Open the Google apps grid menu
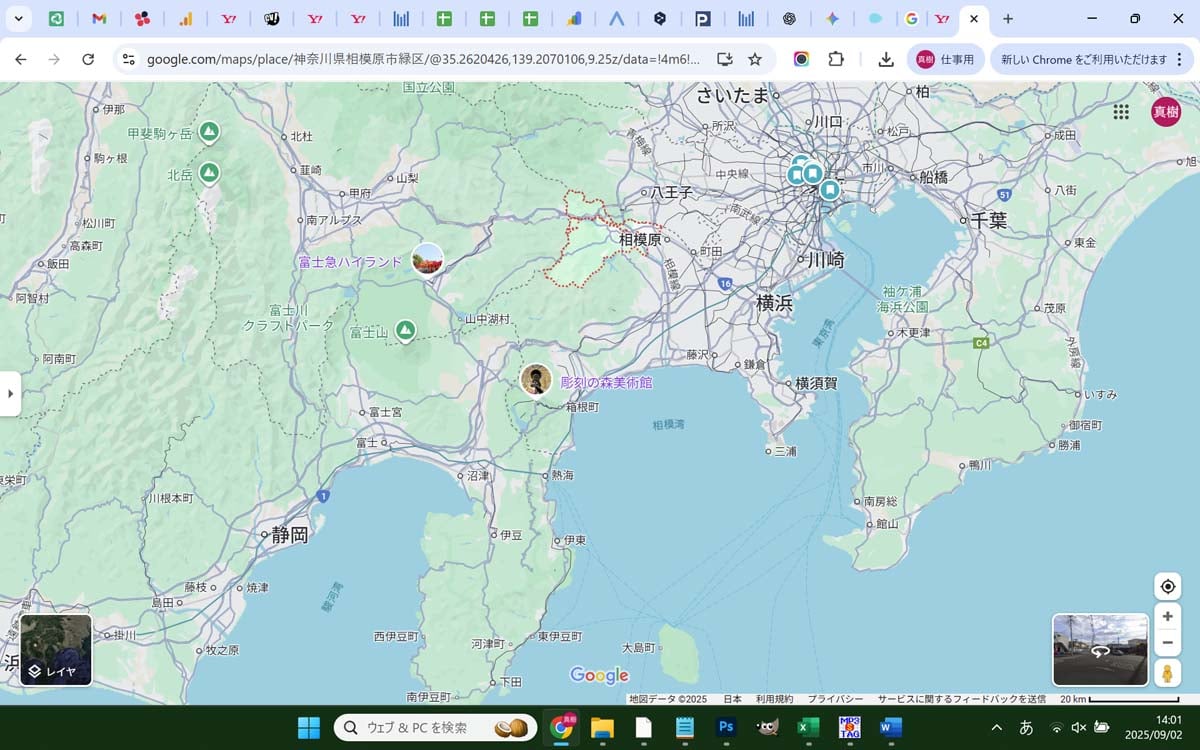This screenshot has height=750, width=1200. point(1121,112)
